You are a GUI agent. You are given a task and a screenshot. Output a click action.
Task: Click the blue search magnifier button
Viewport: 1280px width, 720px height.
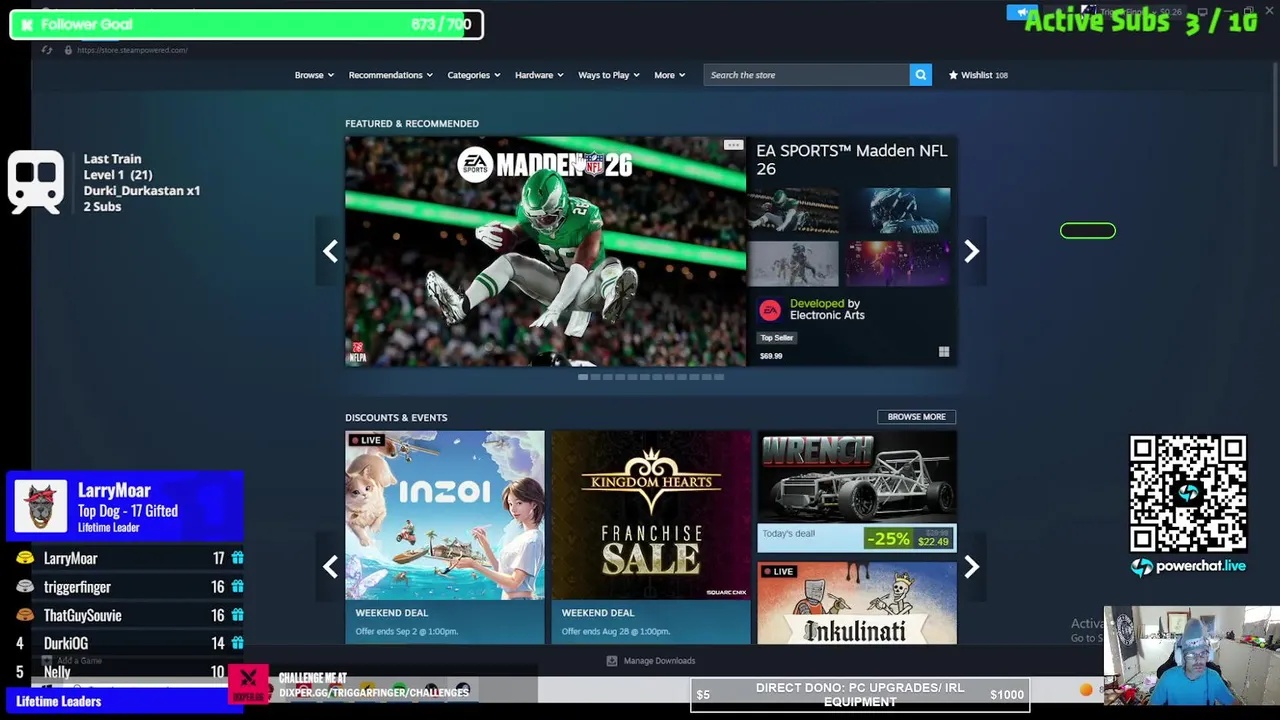[x=920, y=75]
